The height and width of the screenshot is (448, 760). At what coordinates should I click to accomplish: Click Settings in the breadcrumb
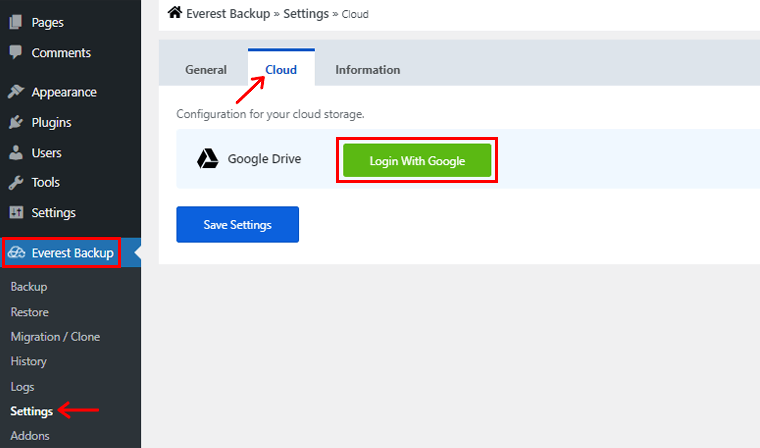[x=306, y=14]
